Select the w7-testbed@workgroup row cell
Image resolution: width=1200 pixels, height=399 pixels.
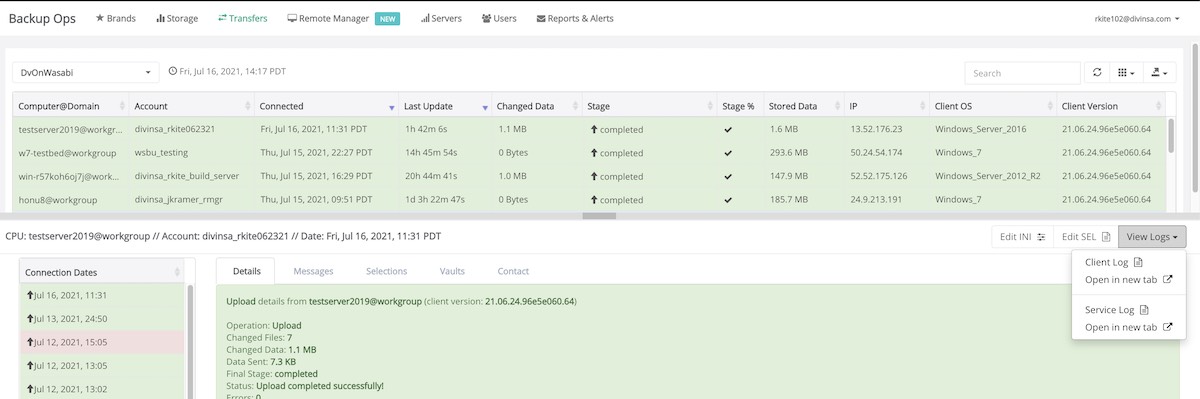(x=71, y=153)
